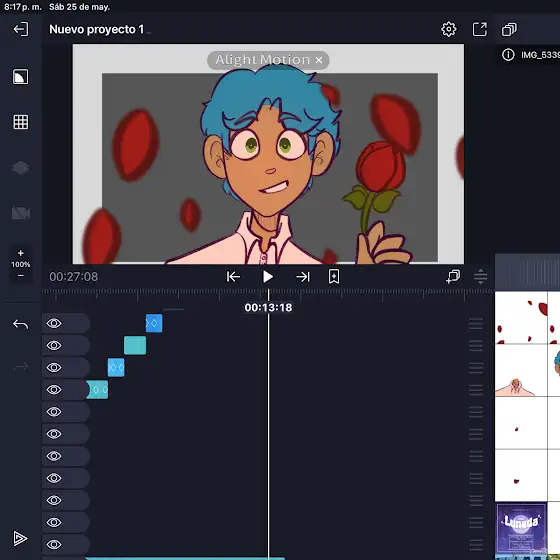
Task: Select the blue keyframed clip on first layer
Action: 154,323
